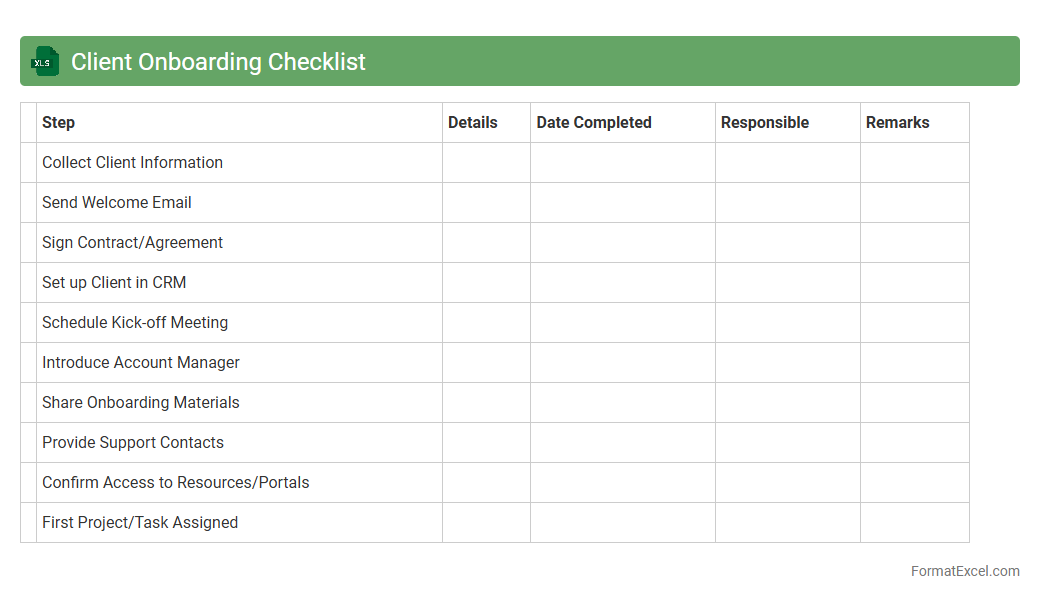Click the Sign Contract/Agreement step
Viewport: 1040px width, 600px height.
(133, 243)
